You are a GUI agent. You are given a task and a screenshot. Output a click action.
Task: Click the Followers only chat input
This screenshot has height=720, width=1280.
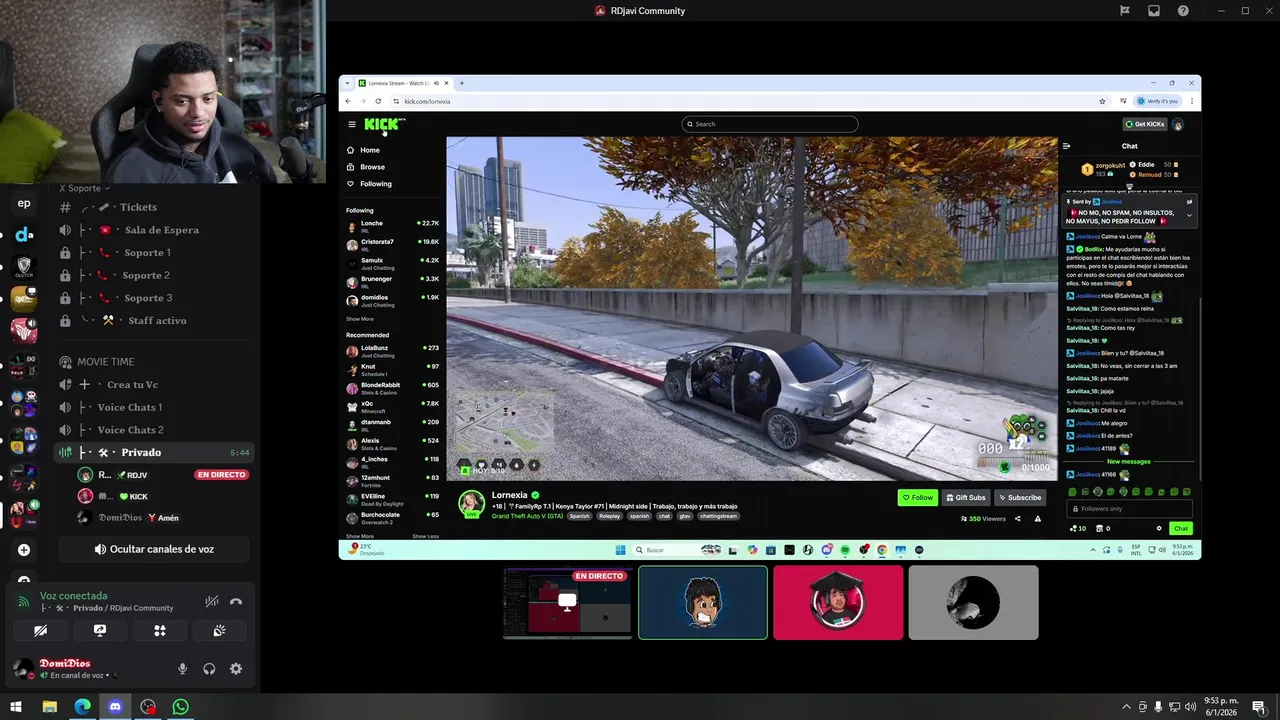(1130, 509)
